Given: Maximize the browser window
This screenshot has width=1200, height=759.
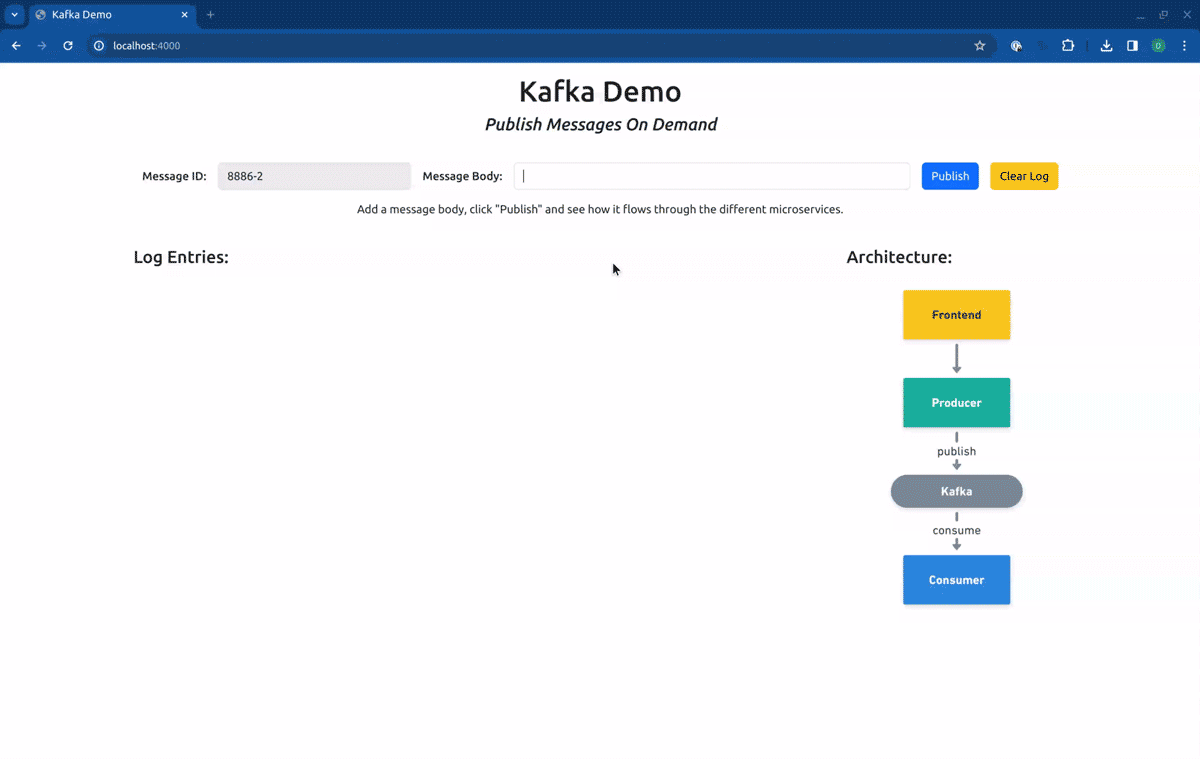Looking at the screenshot, I should point(1163,15).
